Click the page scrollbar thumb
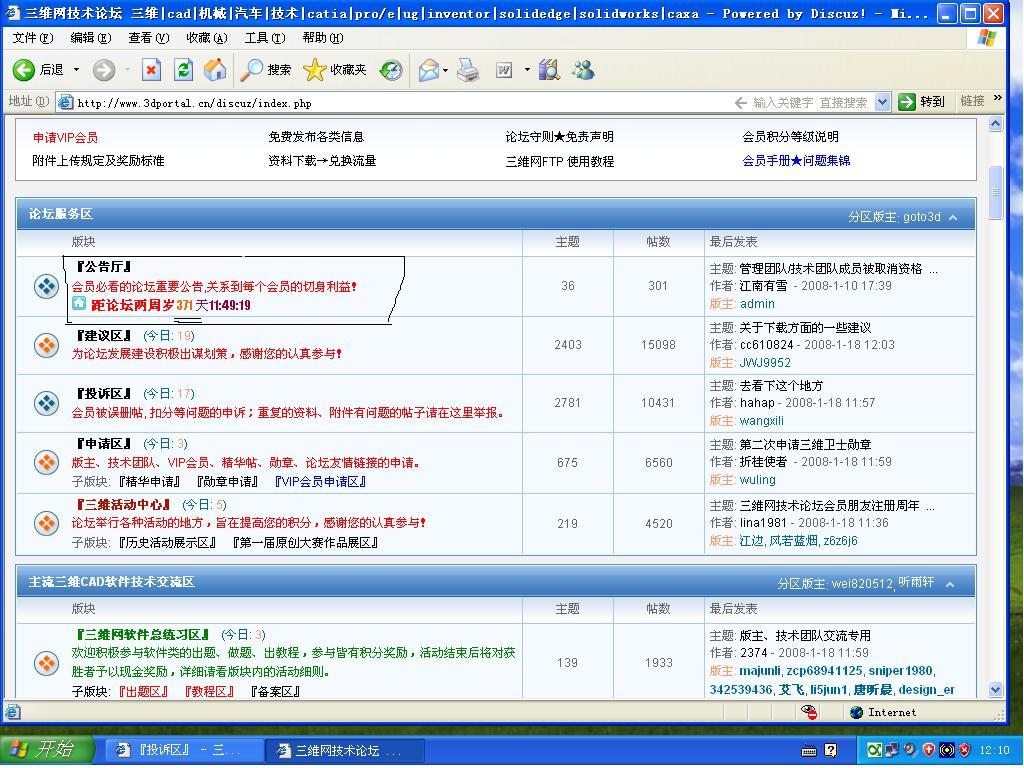1024x768 pixels. (995, 193)
